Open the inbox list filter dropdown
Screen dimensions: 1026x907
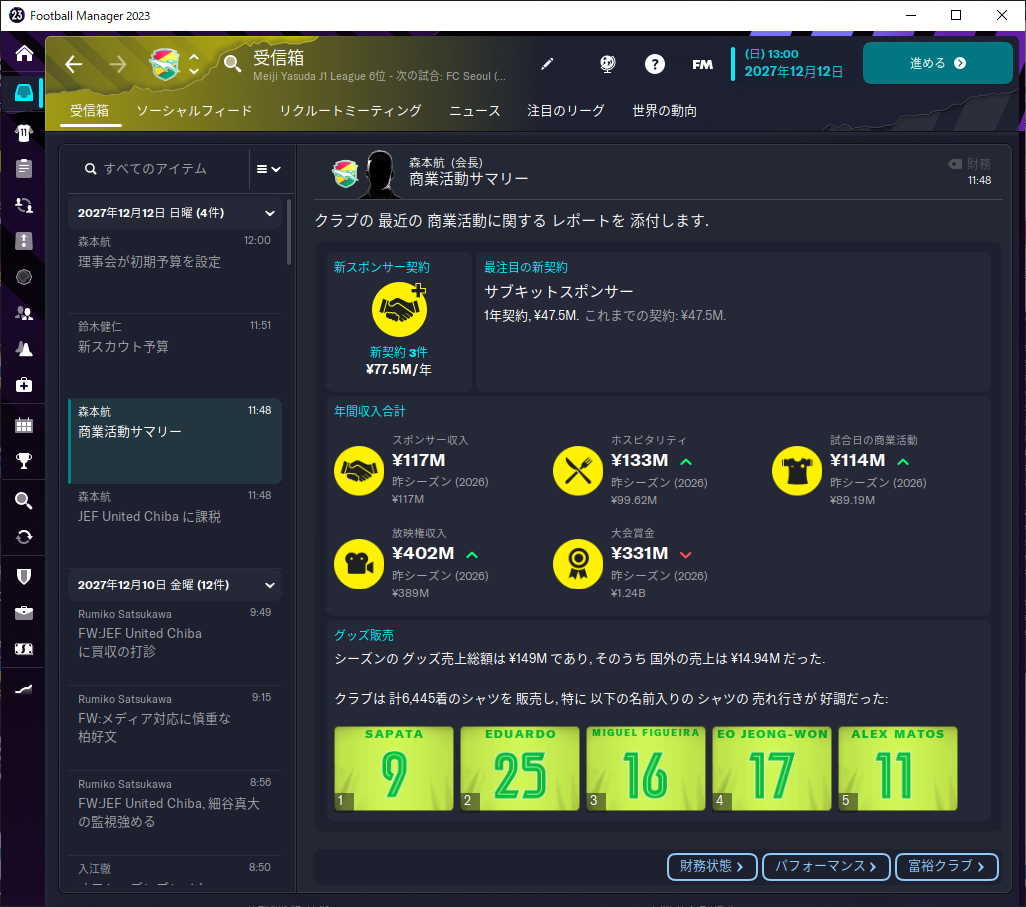[268, 169]
